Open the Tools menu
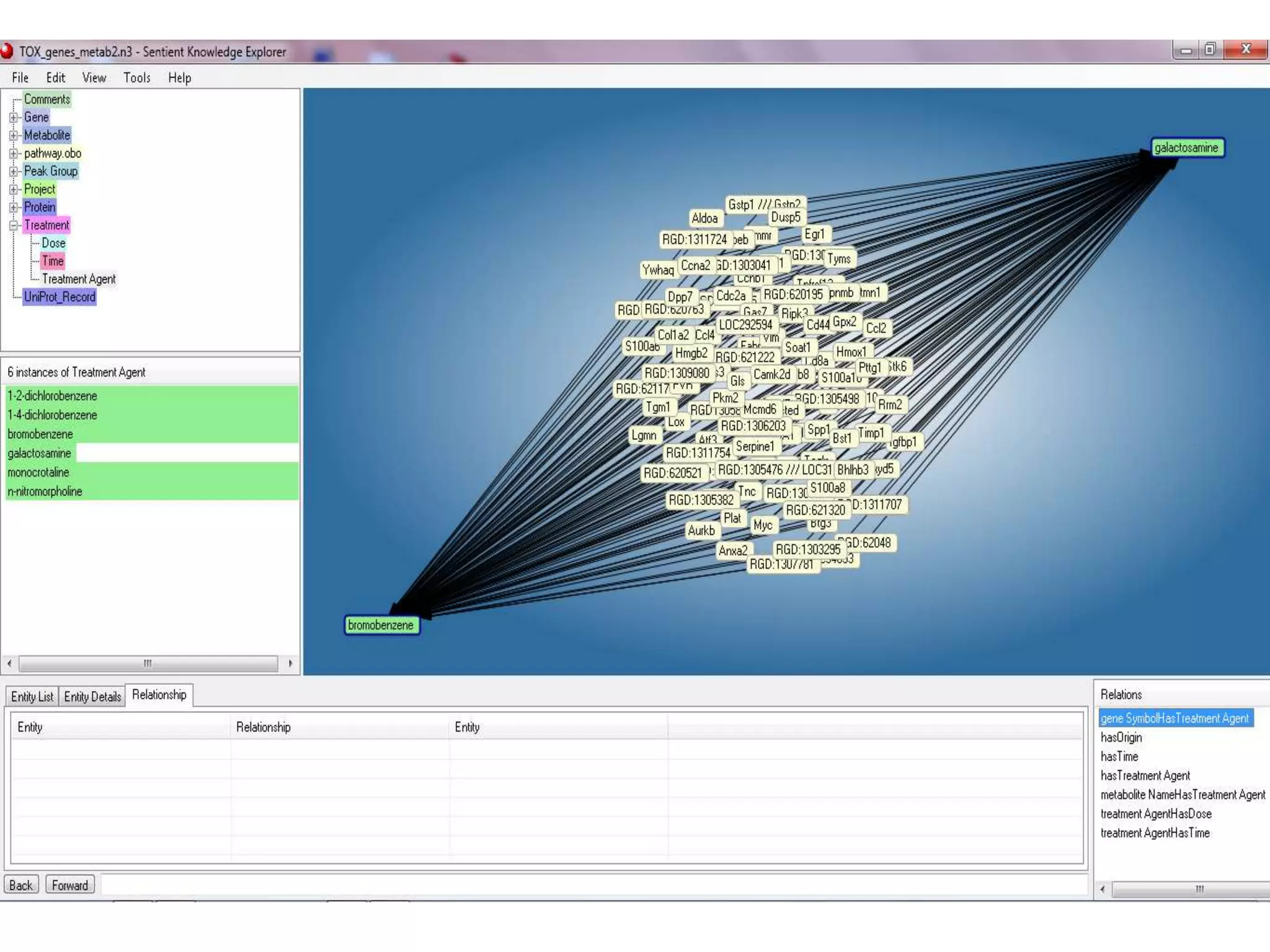Viewport: 1270px width, 952px height. click(136, 77)
